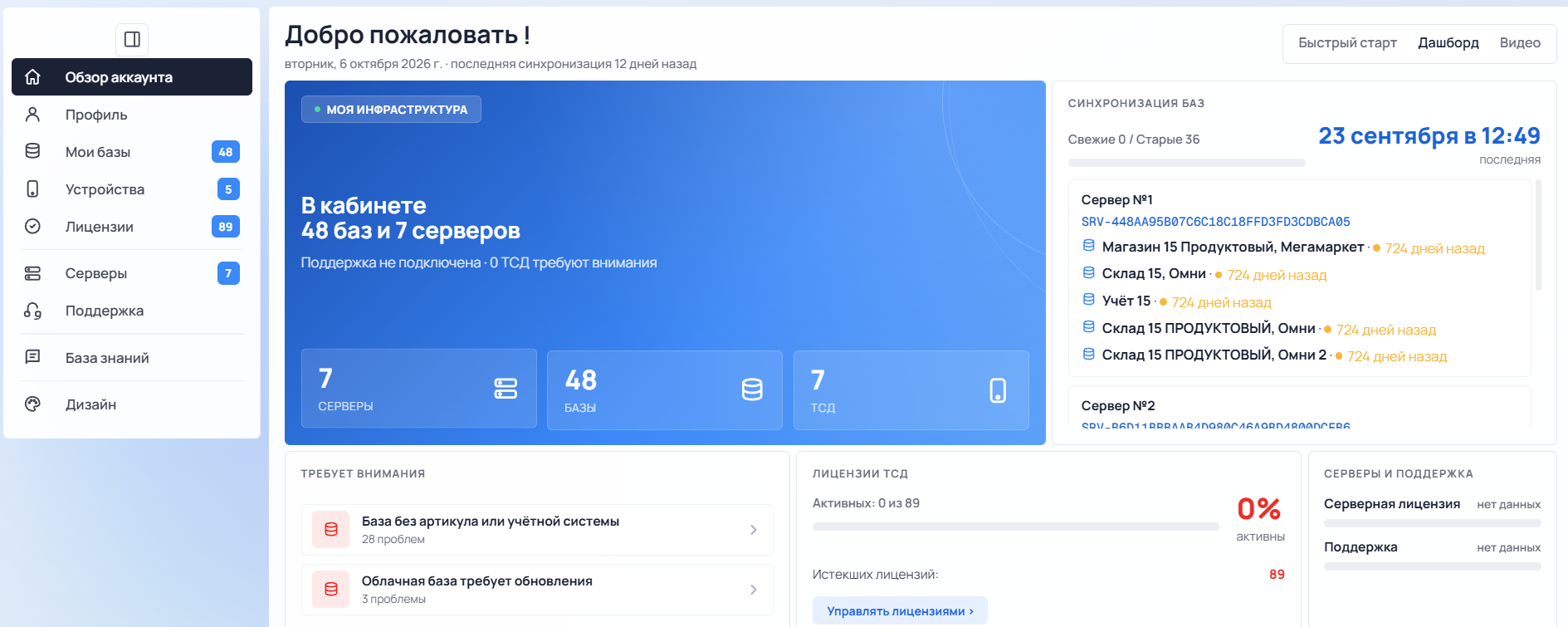Screen dimensions: 1568x627
Task: Click the Сервер №2 heading
Action: click(x=1118, y=406)
